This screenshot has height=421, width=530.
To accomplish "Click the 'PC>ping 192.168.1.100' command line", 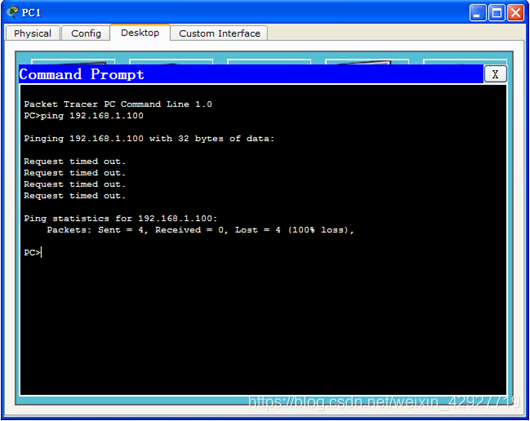I will pos(83,116).
